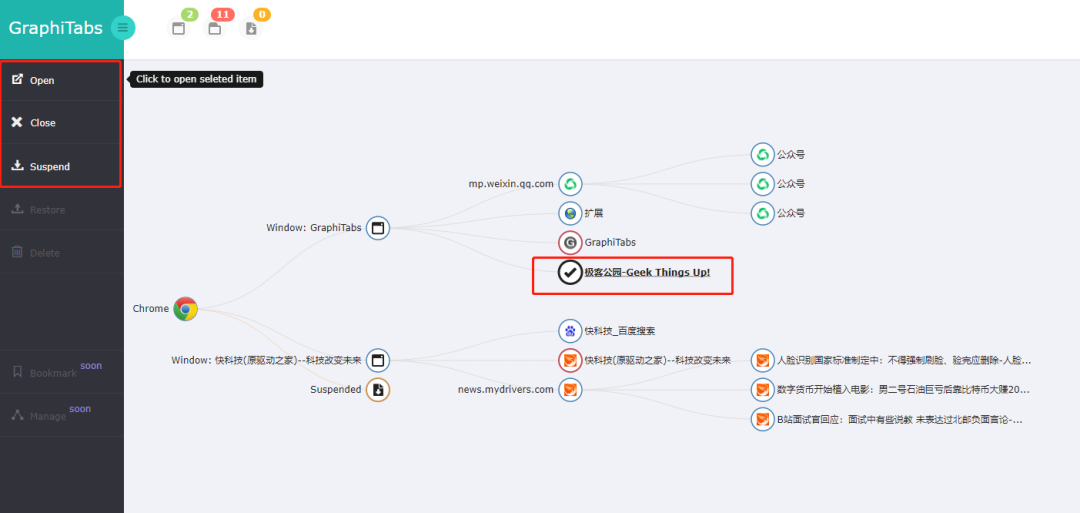Click Window: GraphiTabs label text
The width and height of the screenshot is (1080, 513).
click(314, 228)
